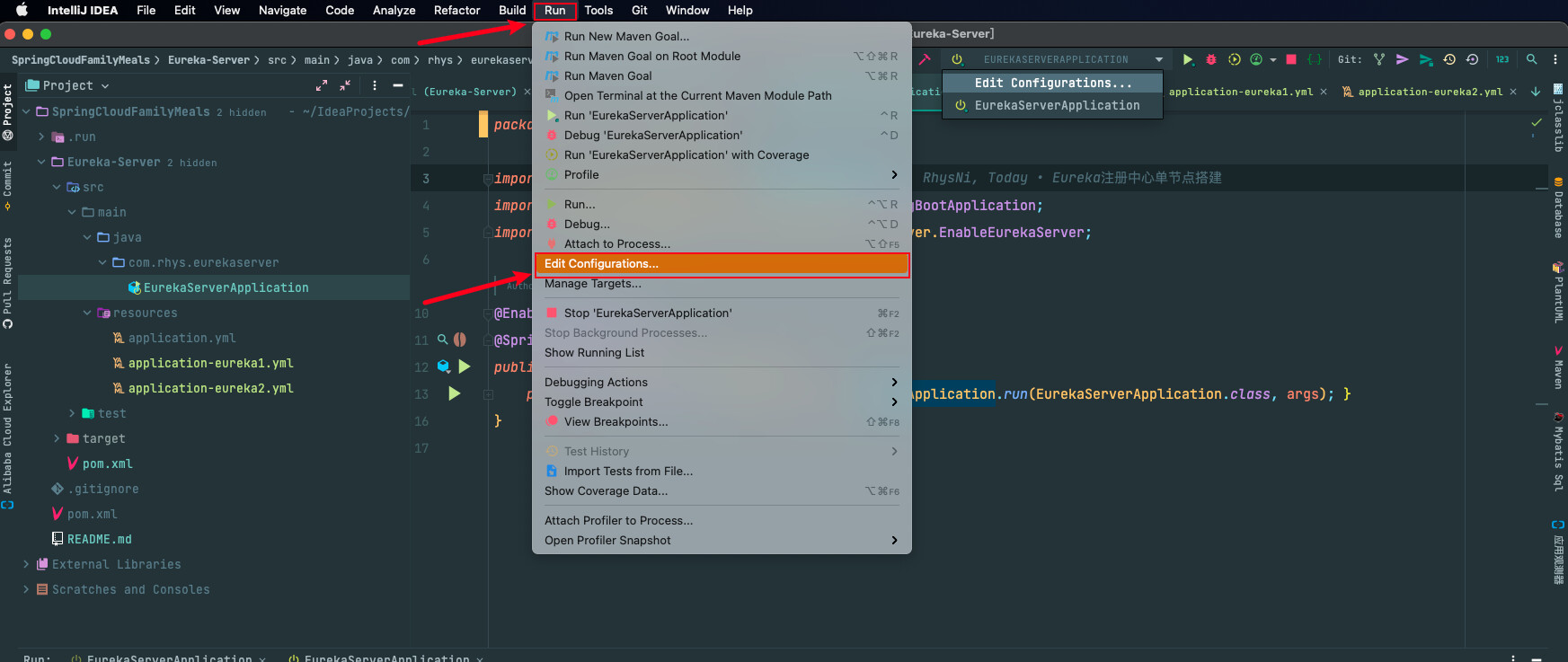Open the Maven tool window
Image resolution: width=1568 pixels, height=662 pixels.
[x=1558, y=367]
